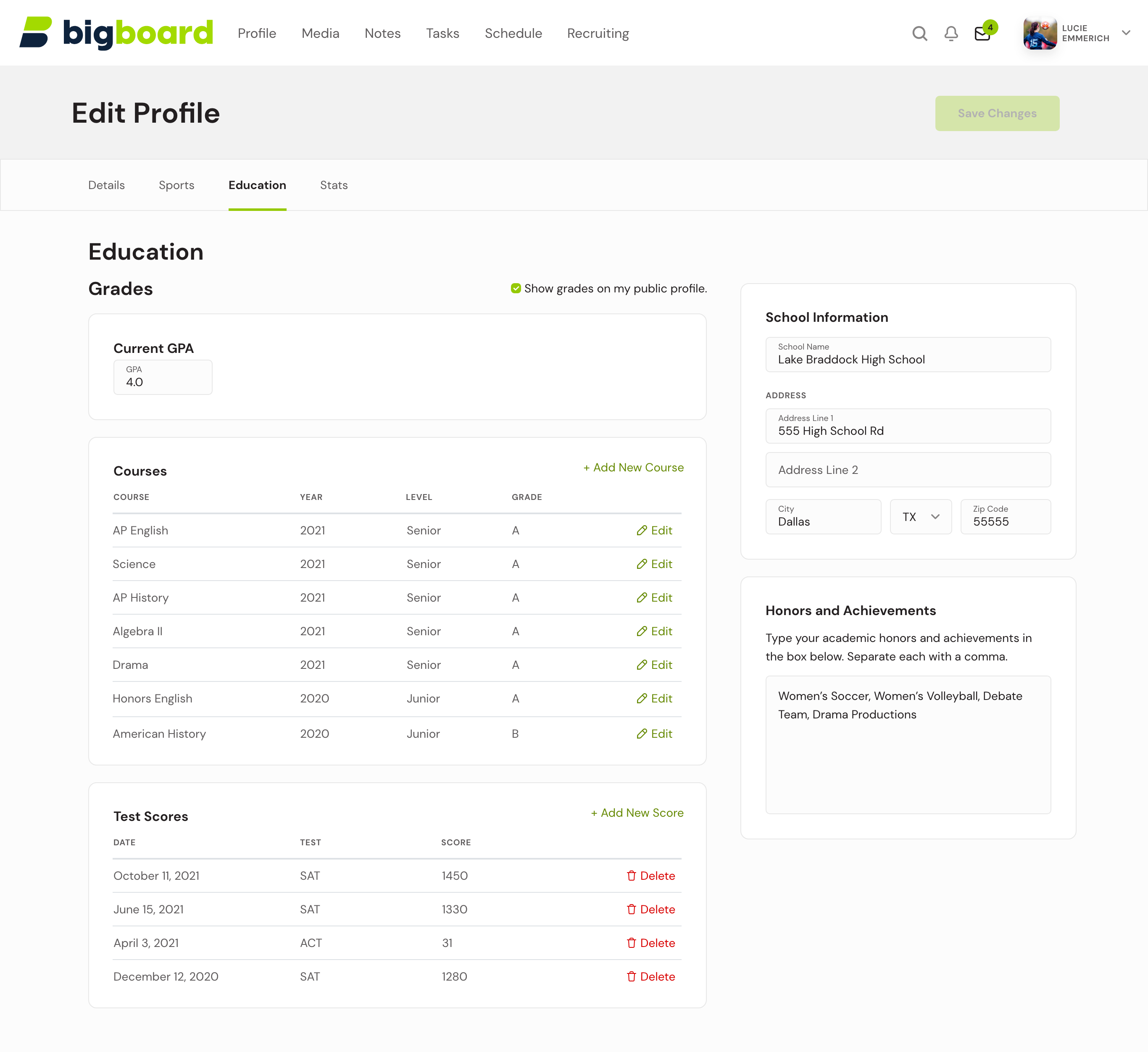The width and height of the screenshot is (1148, 1052).
Task: Click the American History Junior level cell
Action: 423,734
